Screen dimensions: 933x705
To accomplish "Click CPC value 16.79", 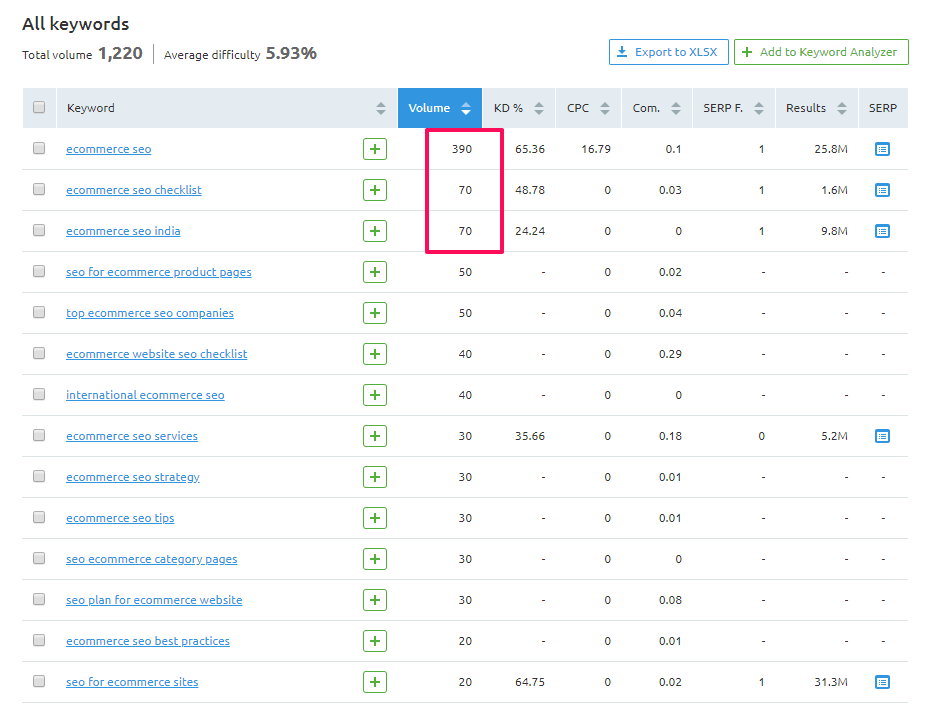I will tap(596, 149).
